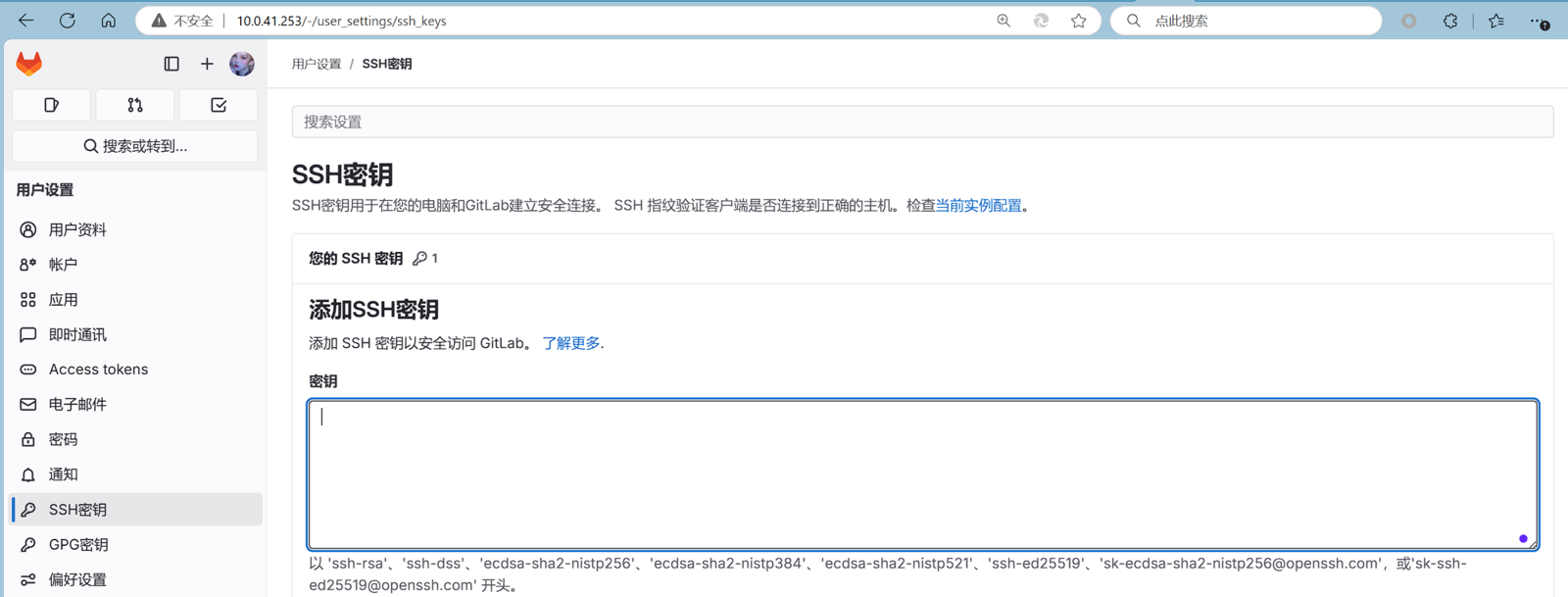Viewport: 1568px width, 597px height.
Task: Open assigned issues icon button
Action: coord(52,105)
